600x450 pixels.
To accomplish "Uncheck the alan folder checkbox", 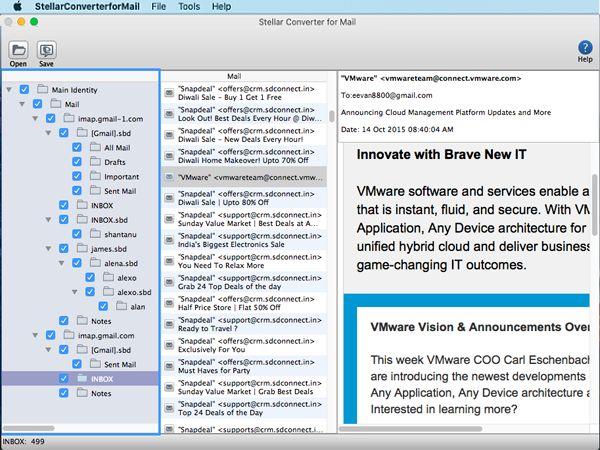I will pyautogui.click(x=103, y=307).
